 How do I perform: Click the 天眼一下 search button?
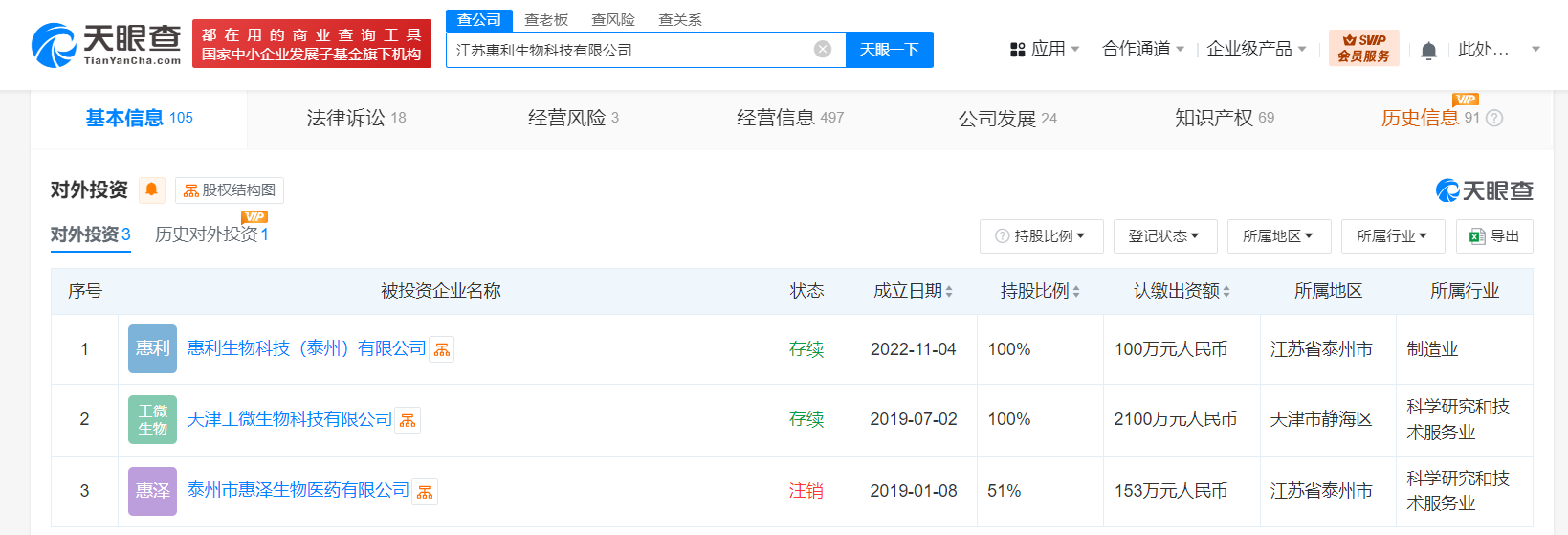tap(889, 50)
